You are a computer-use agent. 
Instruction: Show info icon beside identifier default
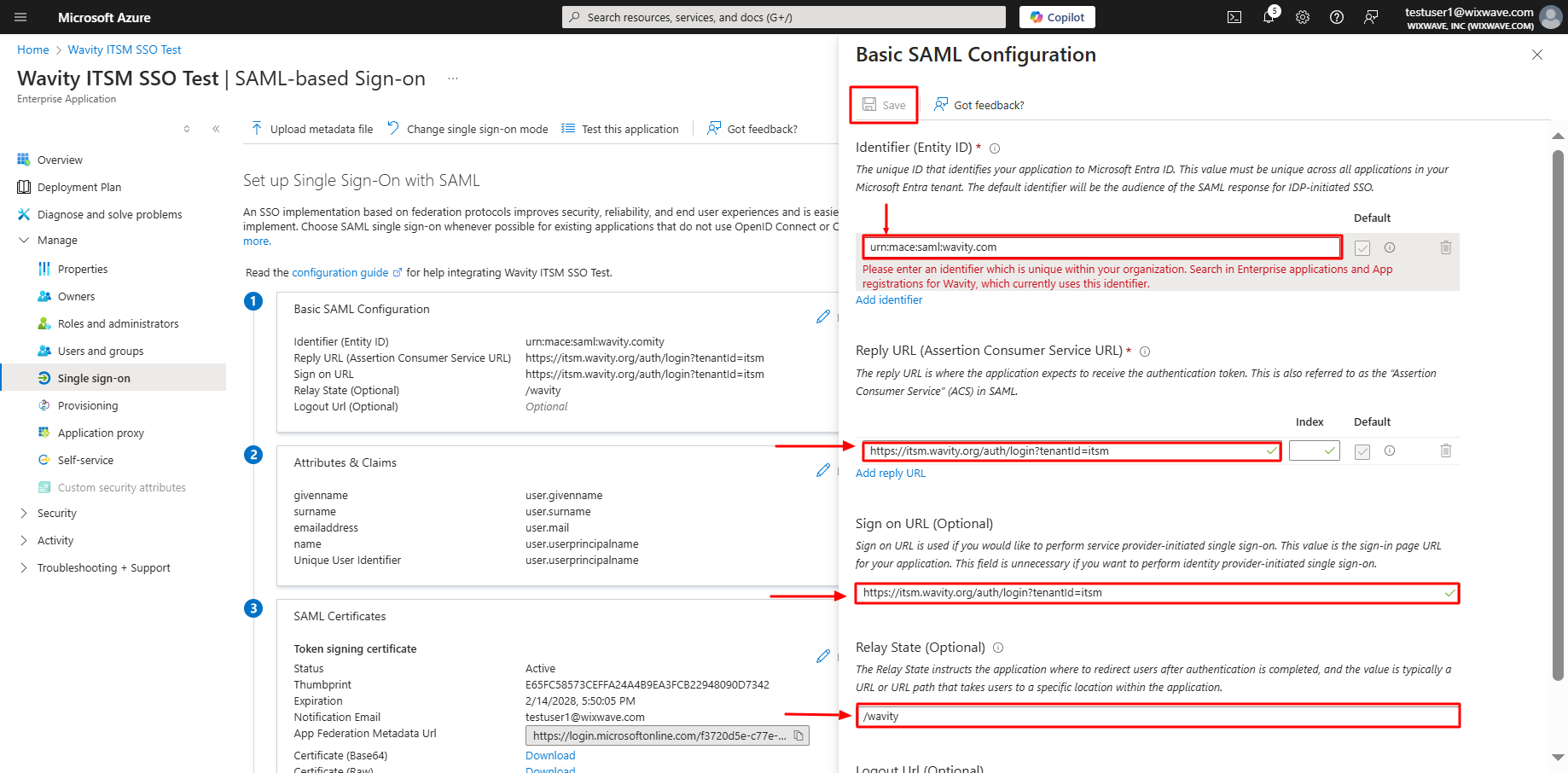click(x=1390, y=247)
